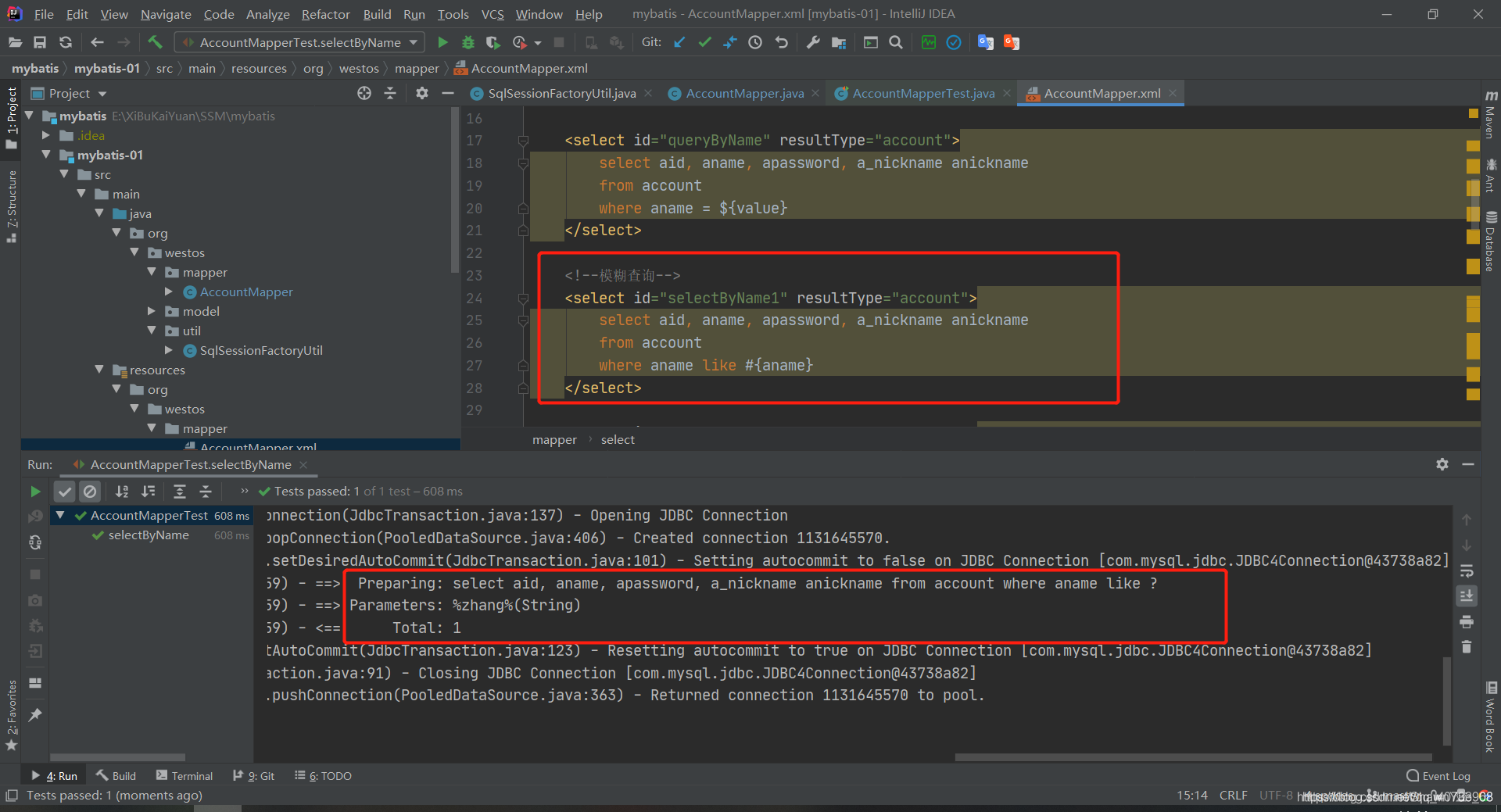Run with coverage icon in toolbar
This screenshot has width=1501, height=812.
tap(493, 42)
